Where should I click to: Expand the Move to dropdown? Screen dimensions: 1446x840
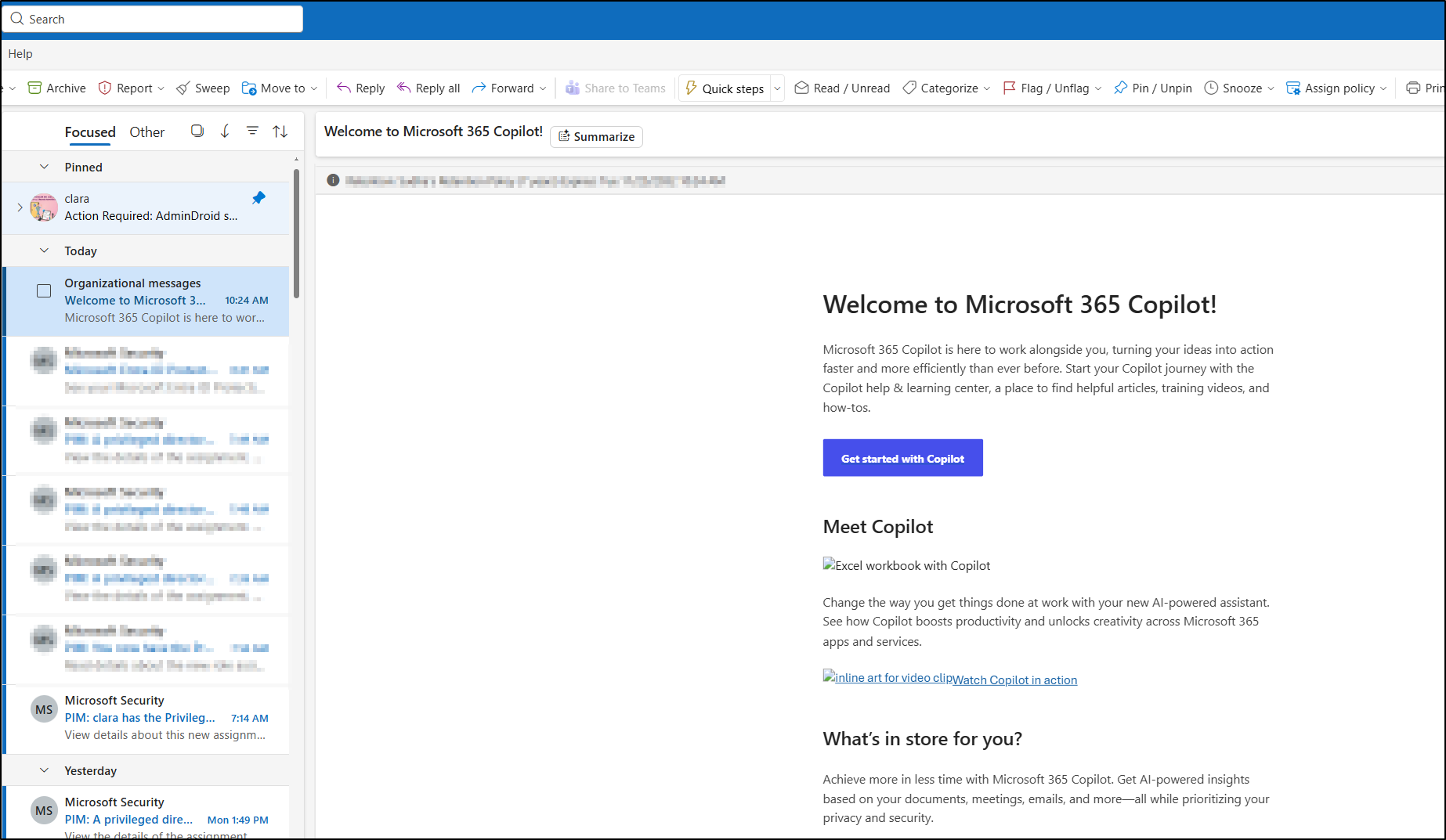click(313, 88)
